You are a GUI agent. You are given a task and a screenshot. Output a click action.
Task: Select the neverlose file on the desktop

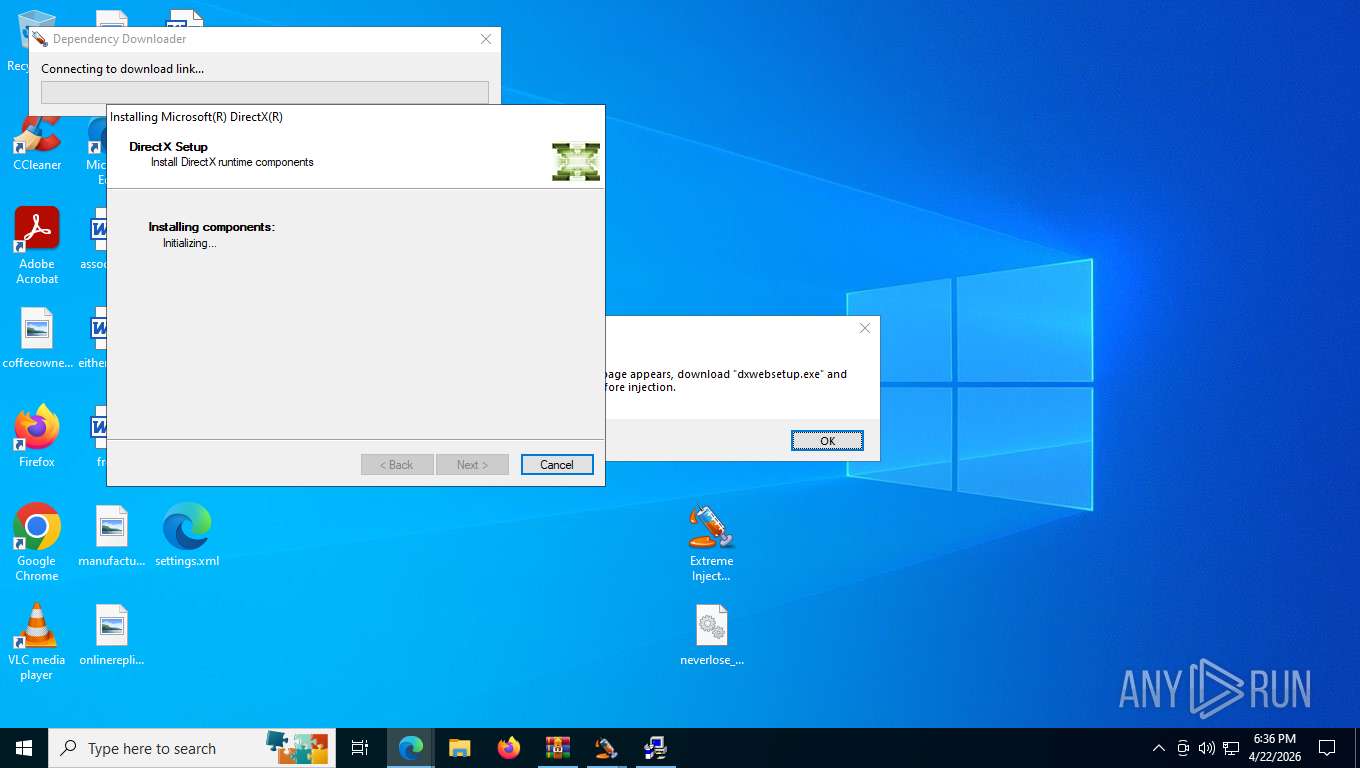click(x=711, y=635)
